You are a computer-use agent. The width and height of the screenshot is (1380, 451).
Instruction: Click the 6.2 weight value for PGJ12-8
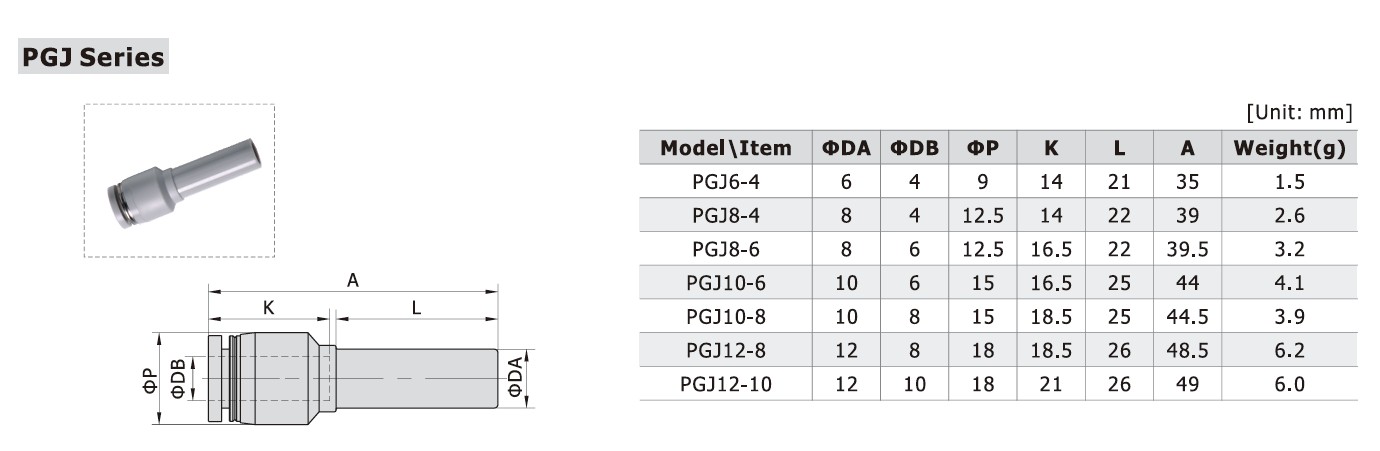[1289, 350]
